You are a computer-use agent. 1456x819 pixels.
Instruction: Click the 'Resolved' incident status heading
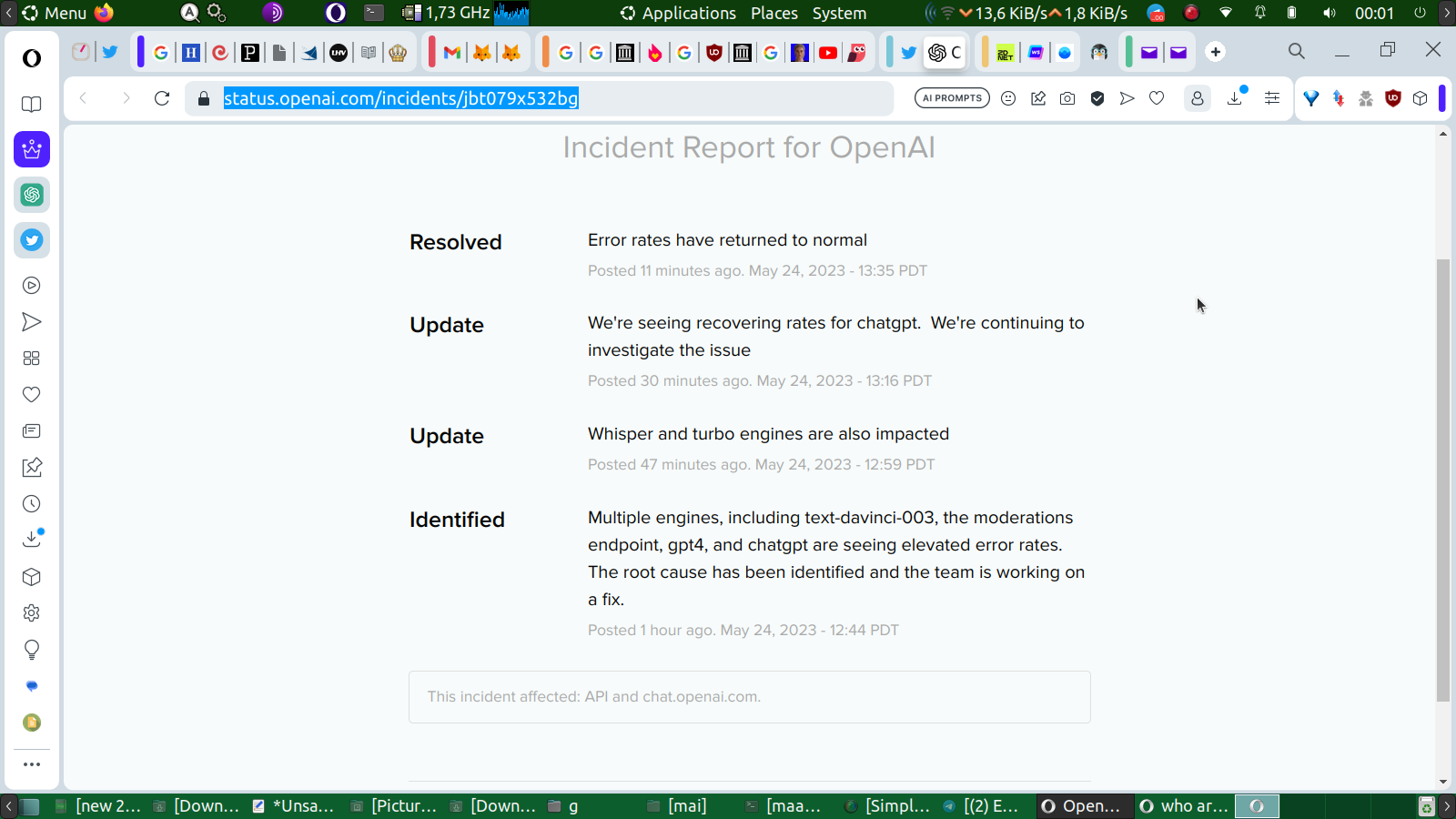click(x=456, y=242)
